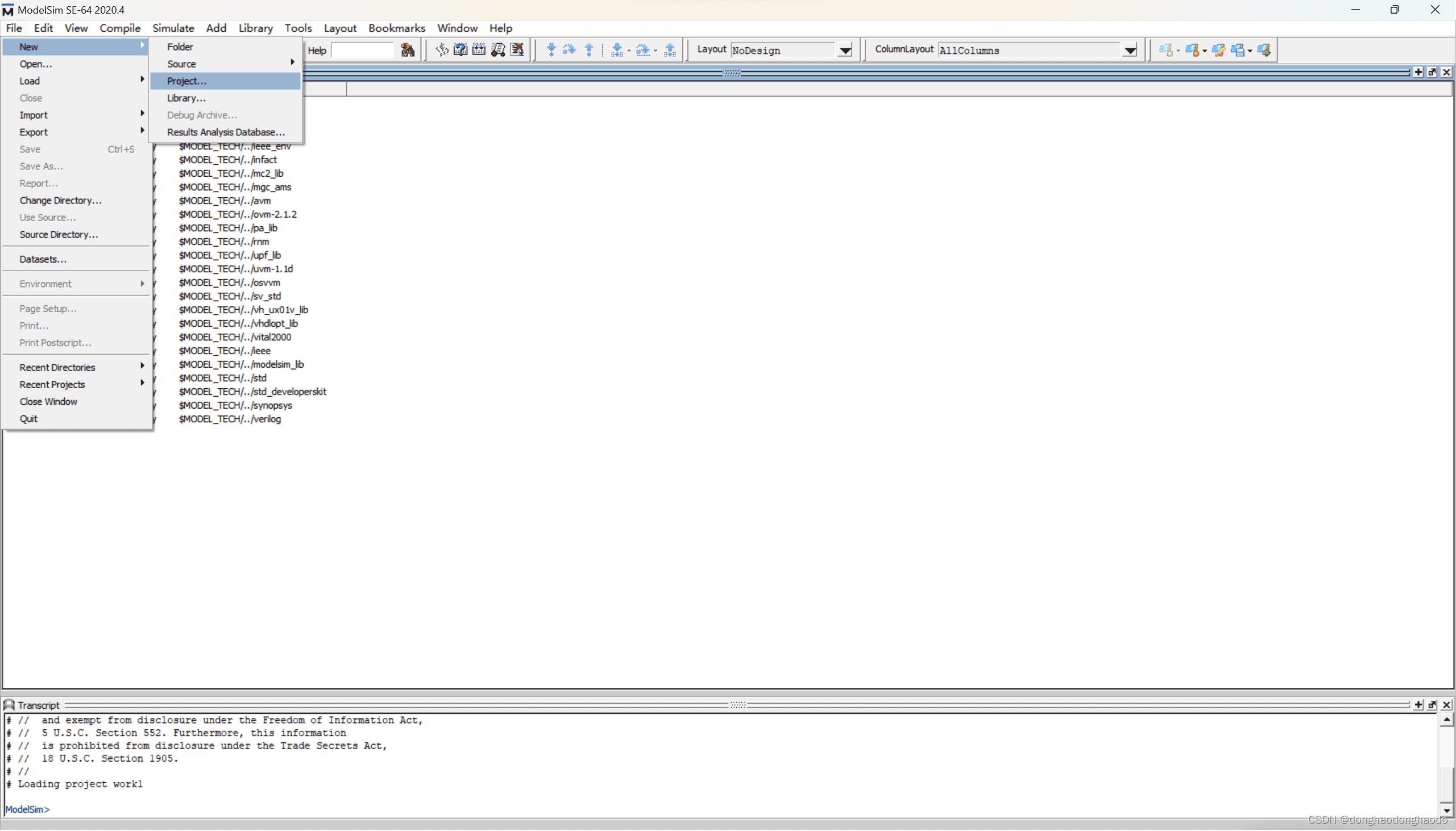
Task: Open the Layout NoDesign dropdown
Action: click(x=845, y=50)
